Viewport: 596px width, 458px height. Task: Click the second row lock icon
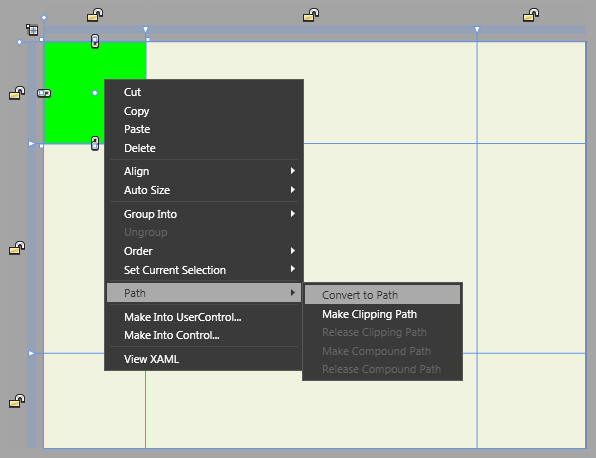pyautogui.click(x=17, y=248)
